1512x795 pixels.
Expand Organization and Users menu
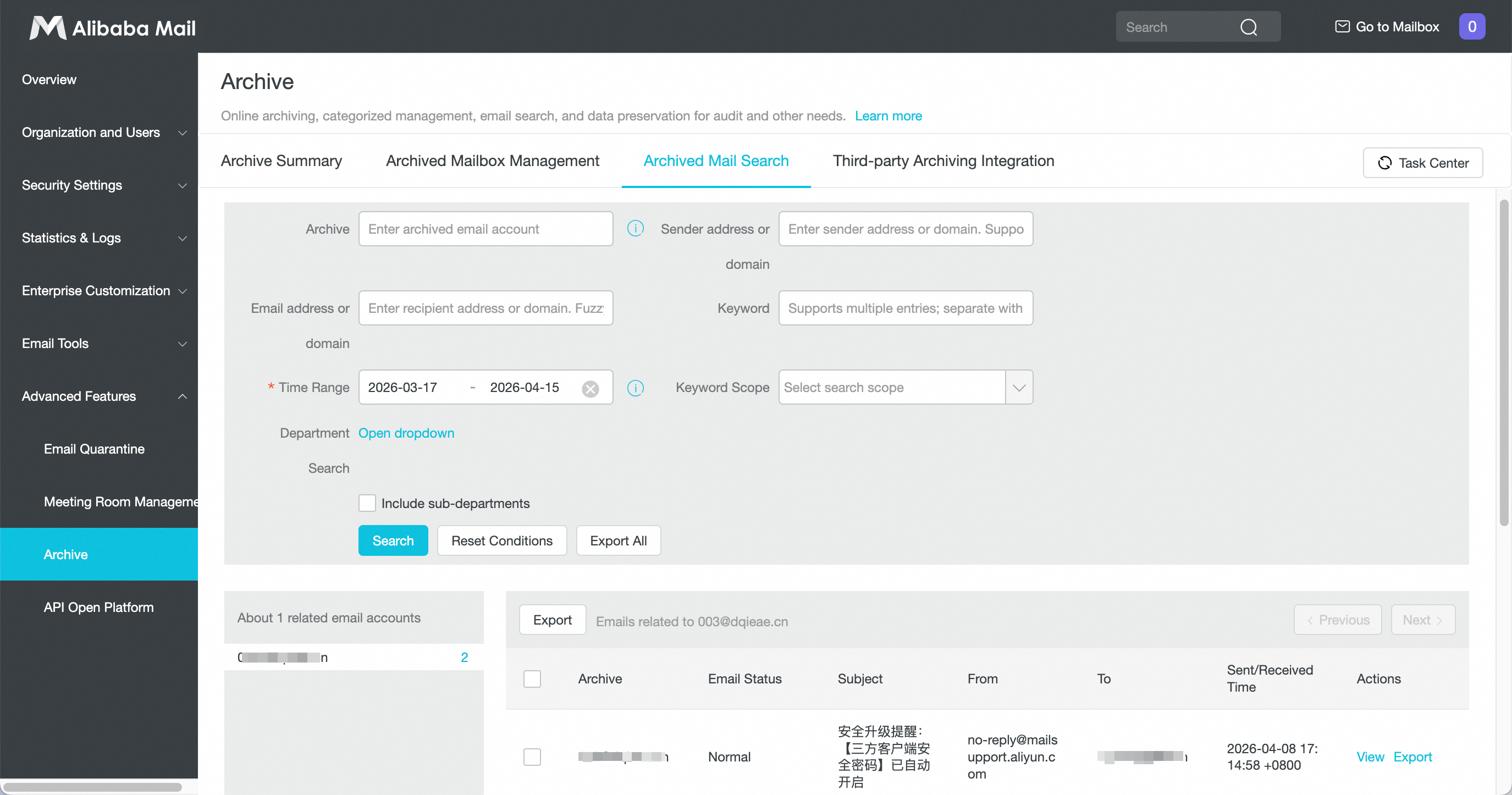click(x=104, y=132)
